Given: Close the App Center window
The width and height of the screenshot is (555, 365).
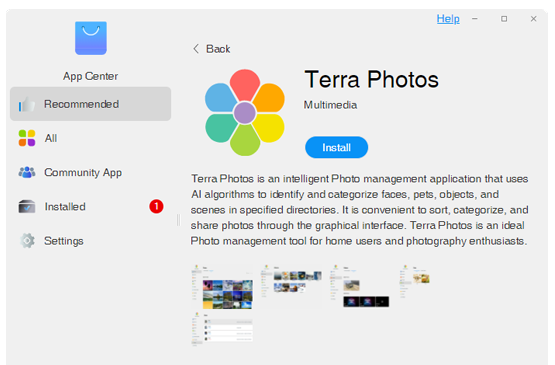Looking at the screenshot, I should [x=533, y=18].
